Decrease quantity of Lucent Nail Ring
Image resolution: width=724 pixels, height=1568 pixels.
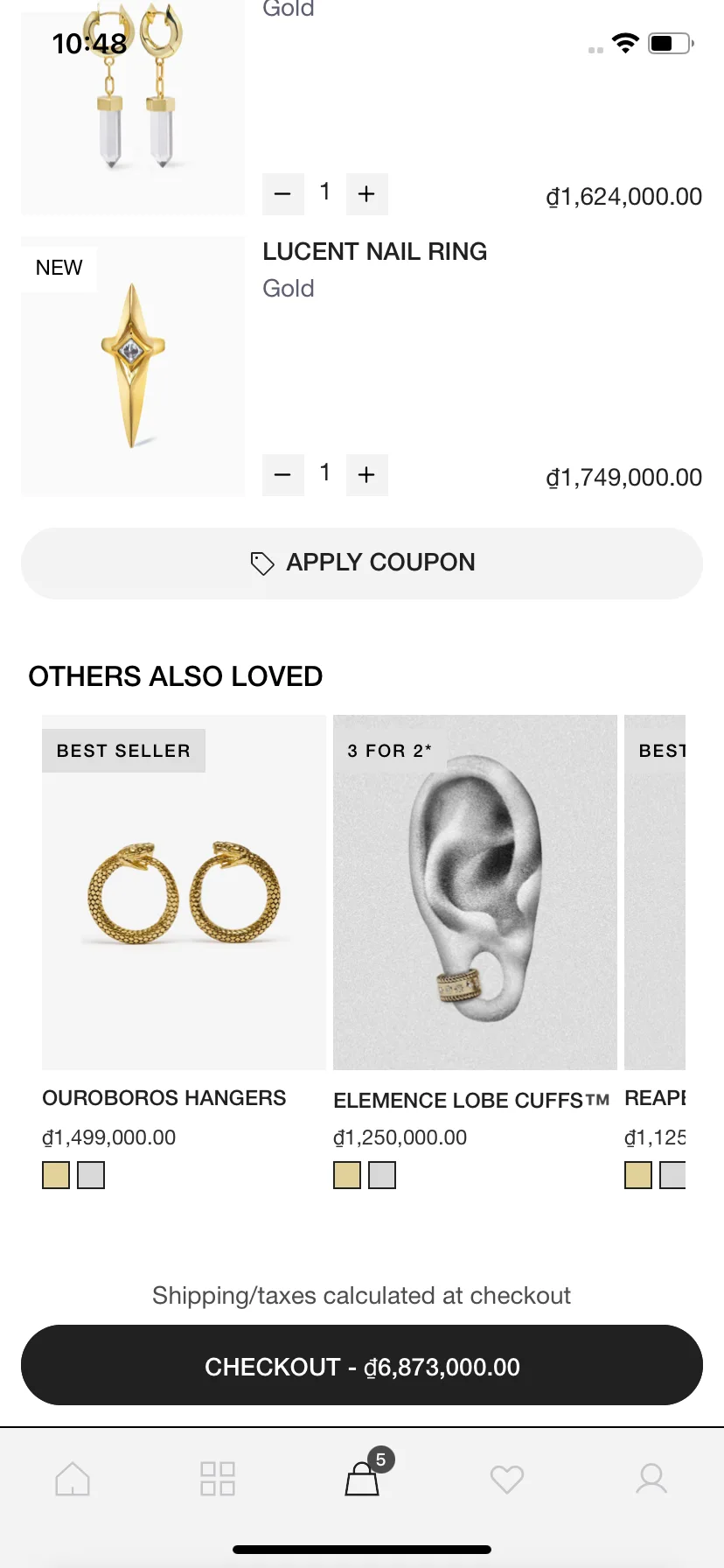click(282, 475)
